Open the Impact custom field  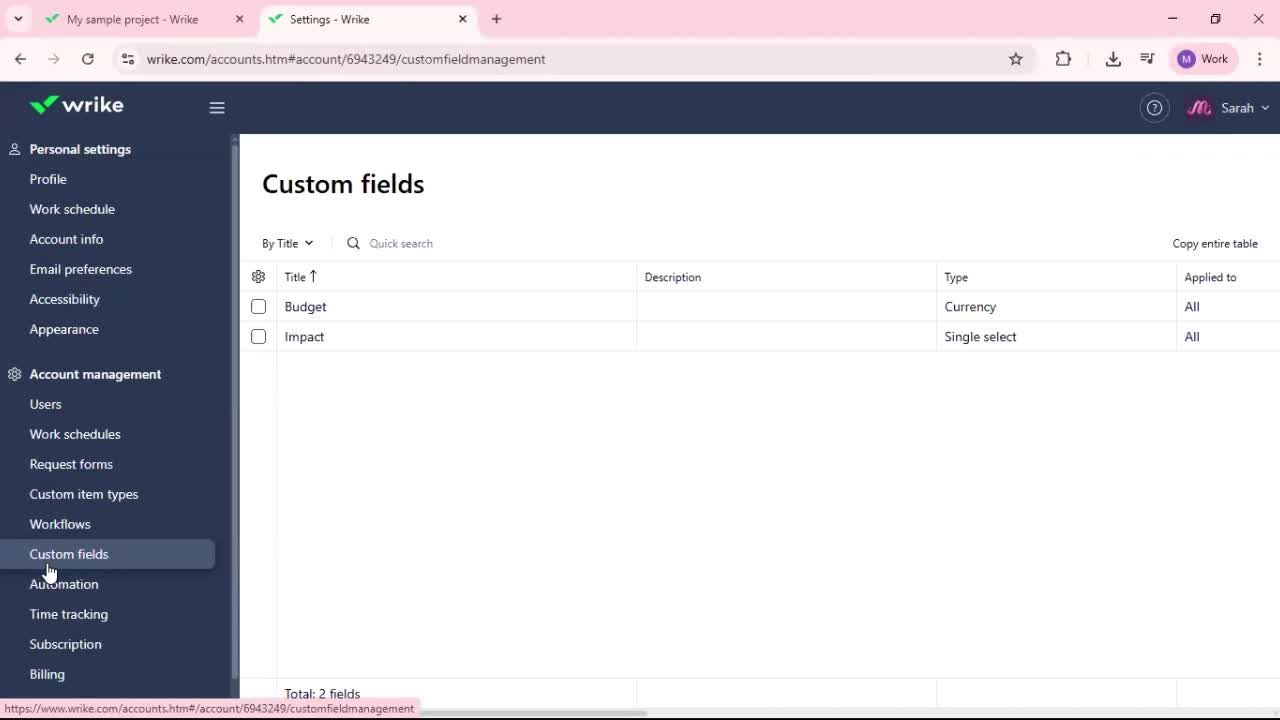pos(304,337)
